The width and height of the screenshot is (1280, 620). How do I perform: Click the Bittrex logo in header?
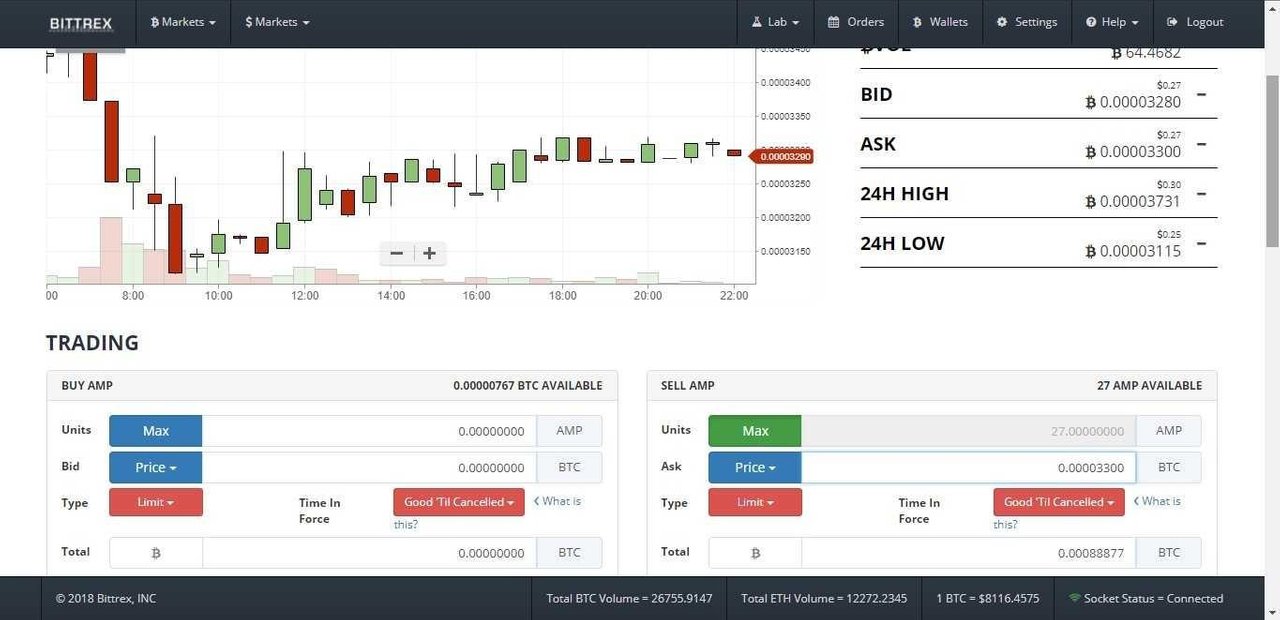(x=81, y=23)
